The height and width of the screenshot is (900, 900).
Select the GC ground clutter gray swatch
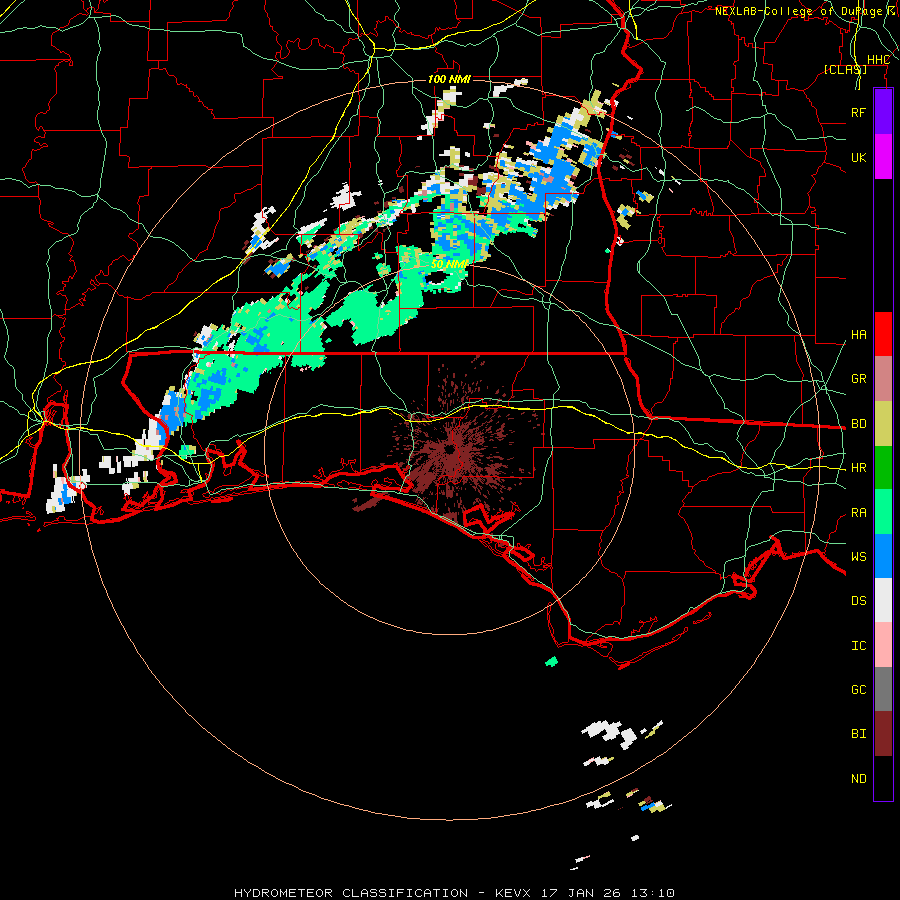click(883, 689)
